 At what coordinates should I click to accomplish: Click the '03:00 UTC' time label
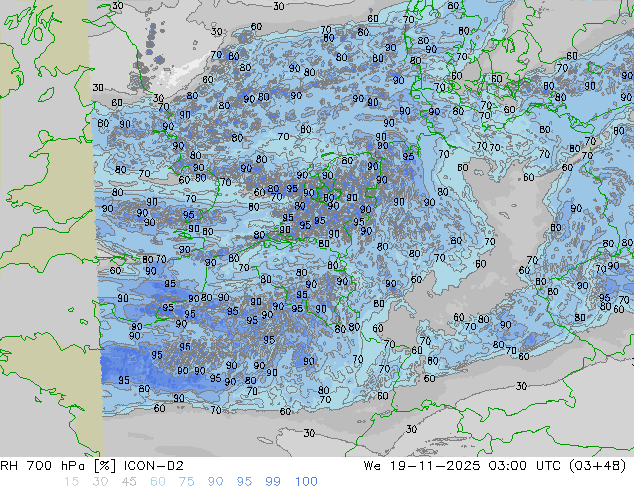pos(524,466)
